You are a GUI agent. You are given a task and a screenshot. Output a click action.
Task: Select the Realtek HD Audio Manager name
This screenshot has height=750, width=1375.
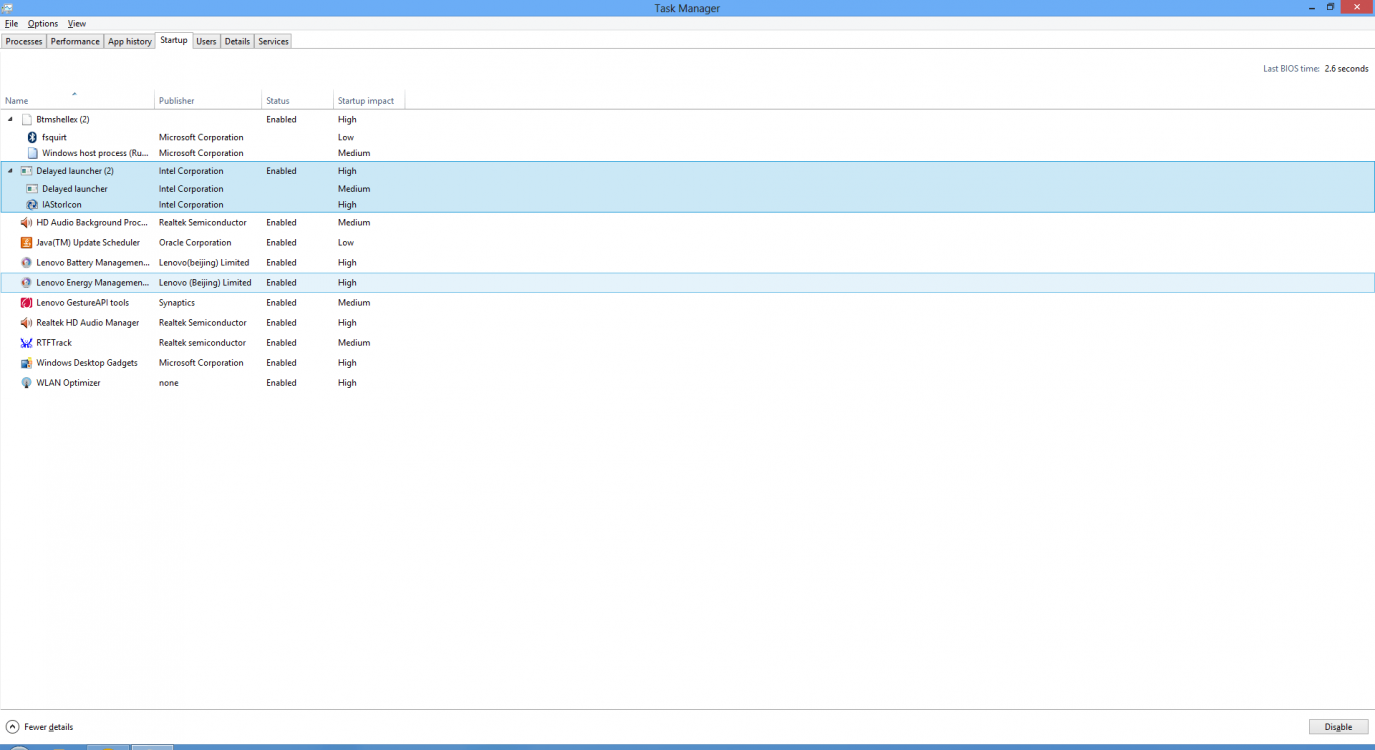pyautogui.click(x=88, y=323)
